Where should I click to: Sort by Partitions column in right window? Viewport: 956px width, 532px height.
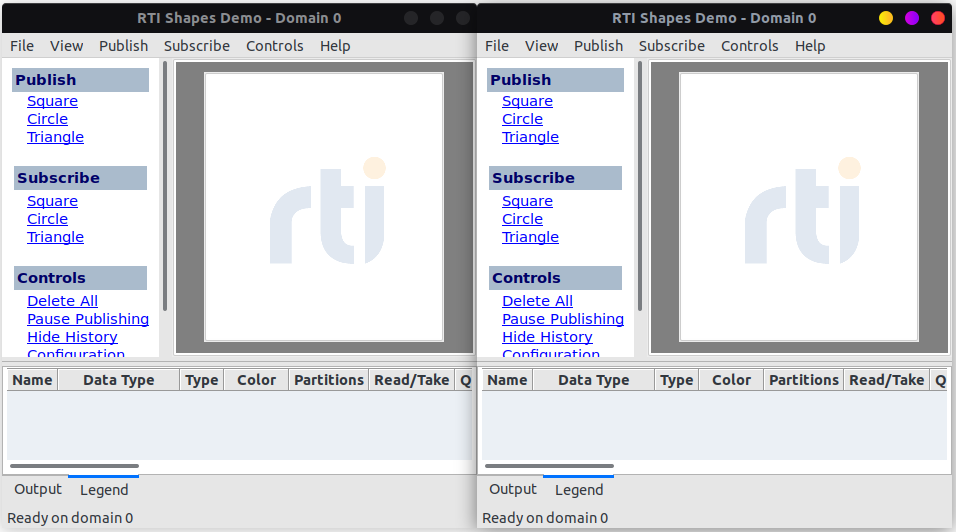pos(804,380)
